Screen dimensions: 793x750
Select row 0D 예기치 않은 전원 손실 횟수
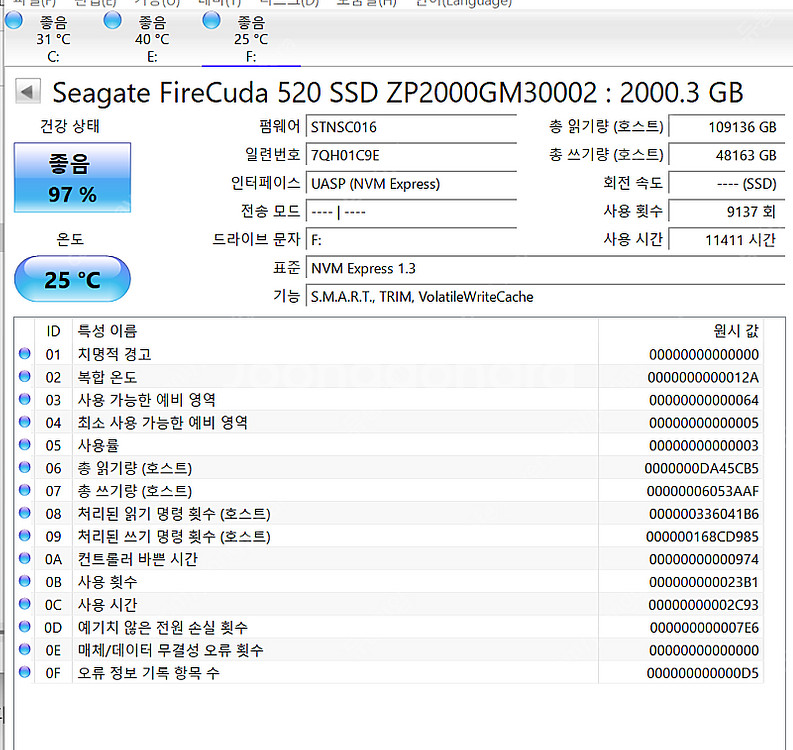pyautogui.click(x=389, y=627)
